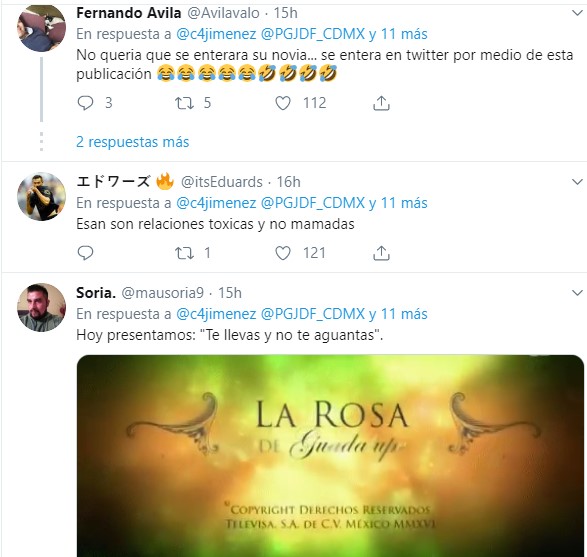Open options chevron on Fernando Avila's tweet
587x557 pixels.
577,13
